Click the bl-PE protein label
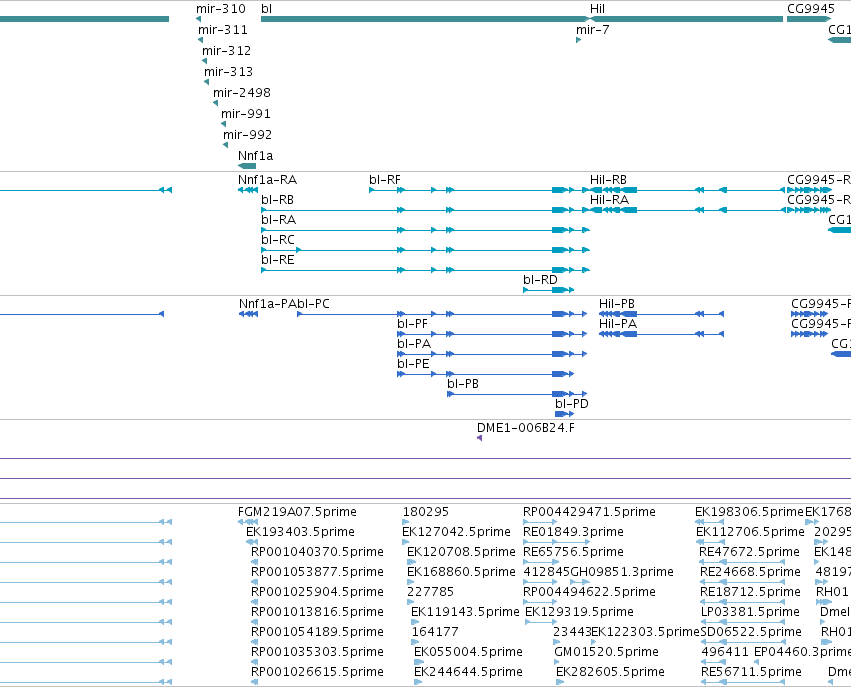The width and height of the screenshot is (851, 687). click(414, 364)
